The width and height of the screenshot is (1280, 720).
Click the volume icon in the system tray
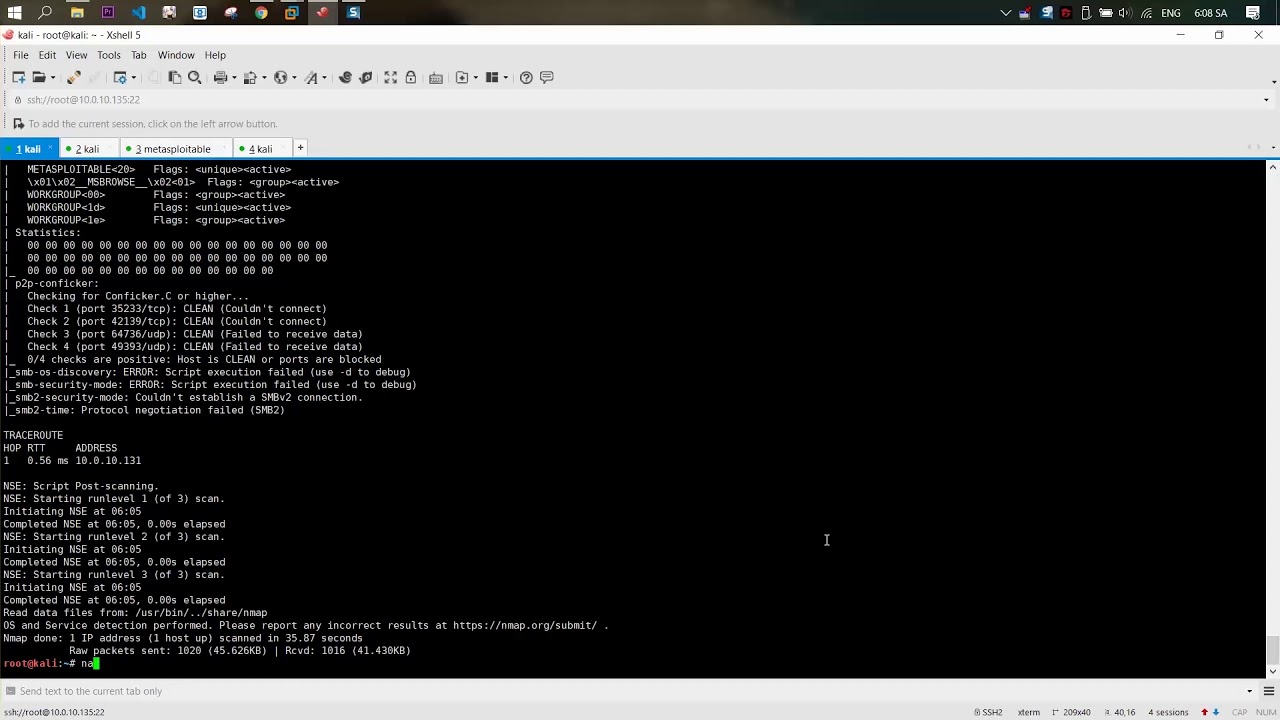(1124, 12)
